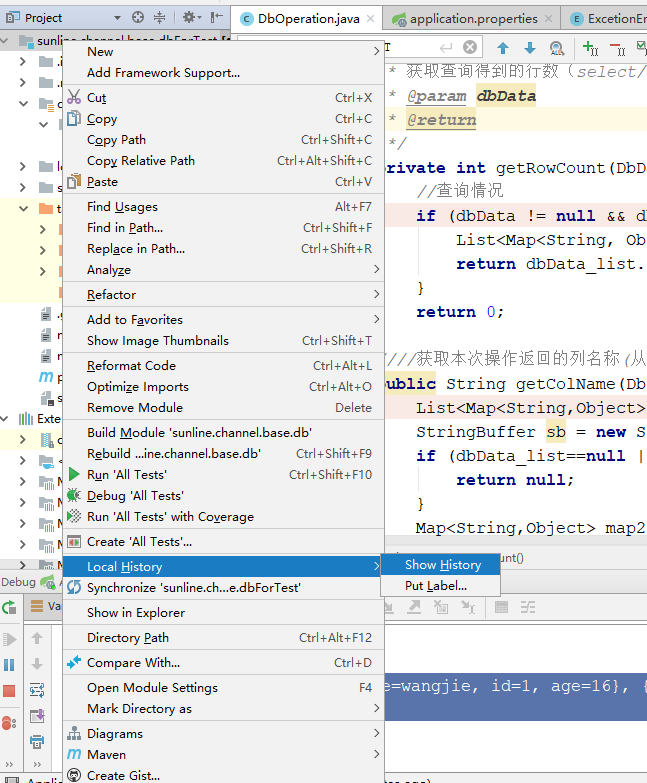The image size is (647, 783).
Task: Click the Cut scissors icon
Action: 74,97
